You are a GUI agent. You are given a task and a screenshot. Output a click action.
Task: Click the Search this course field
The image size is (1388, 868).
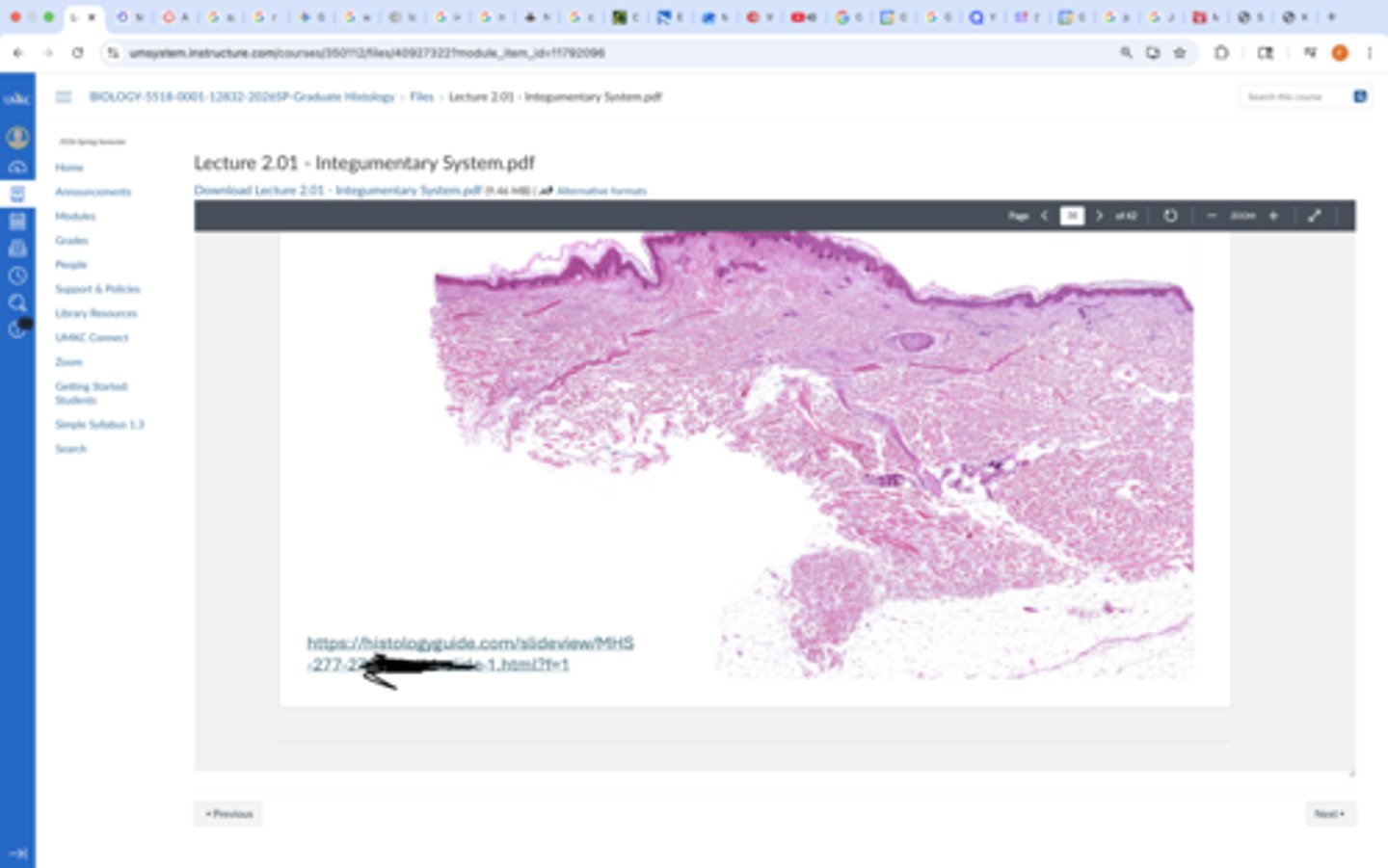click(x=1292, y=96)
